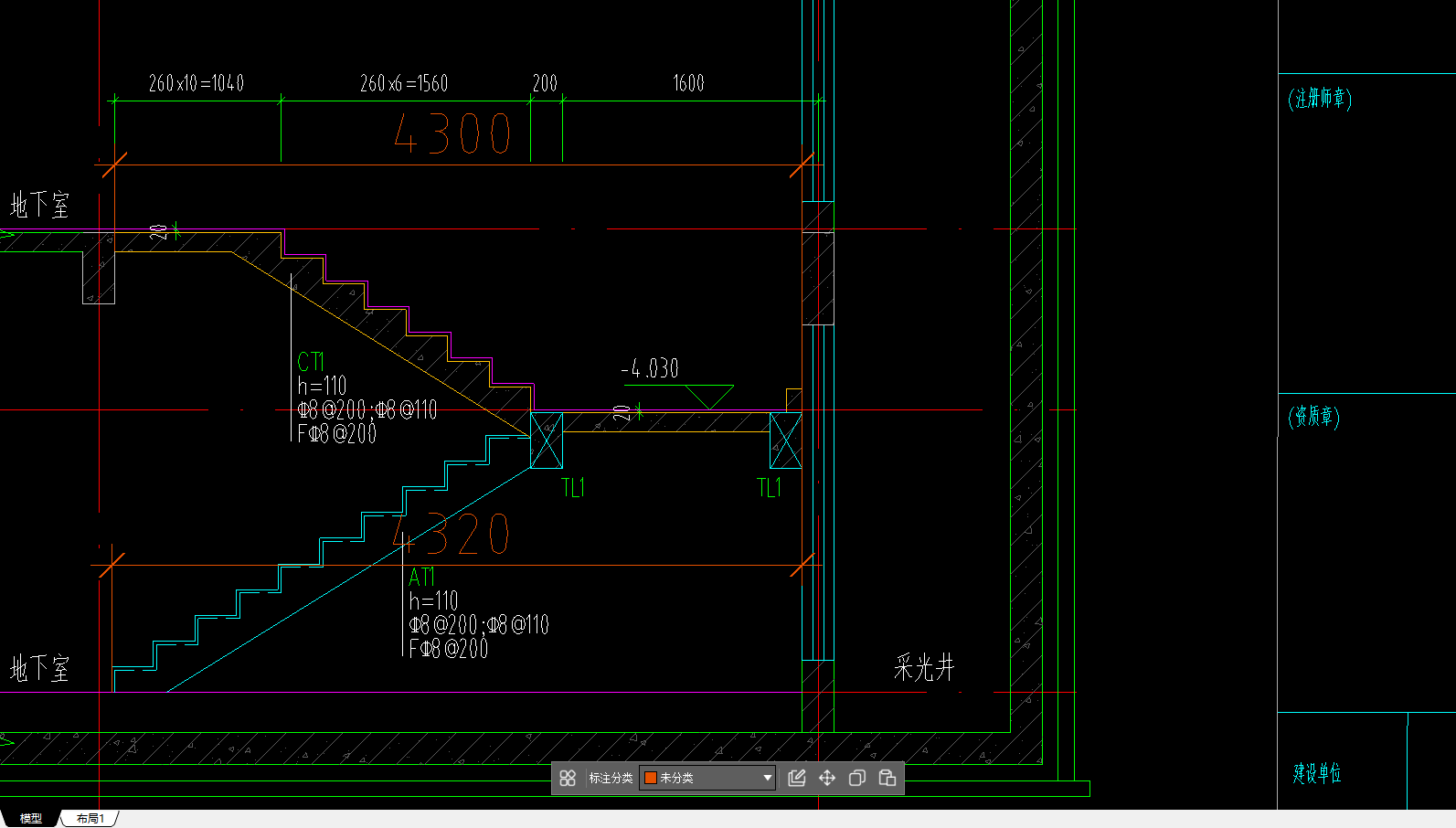Click the category grid icon in annotation toolbar

pyautogui.click(x=568, y=778)
